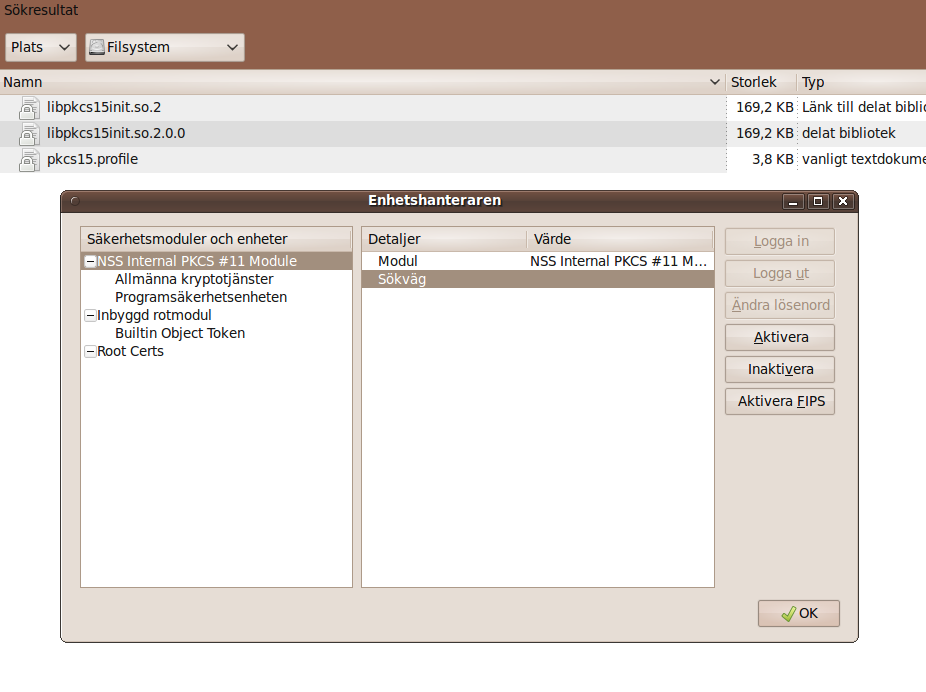Collapse the Inbyggd rotmodul tree node

click(90, 315)
